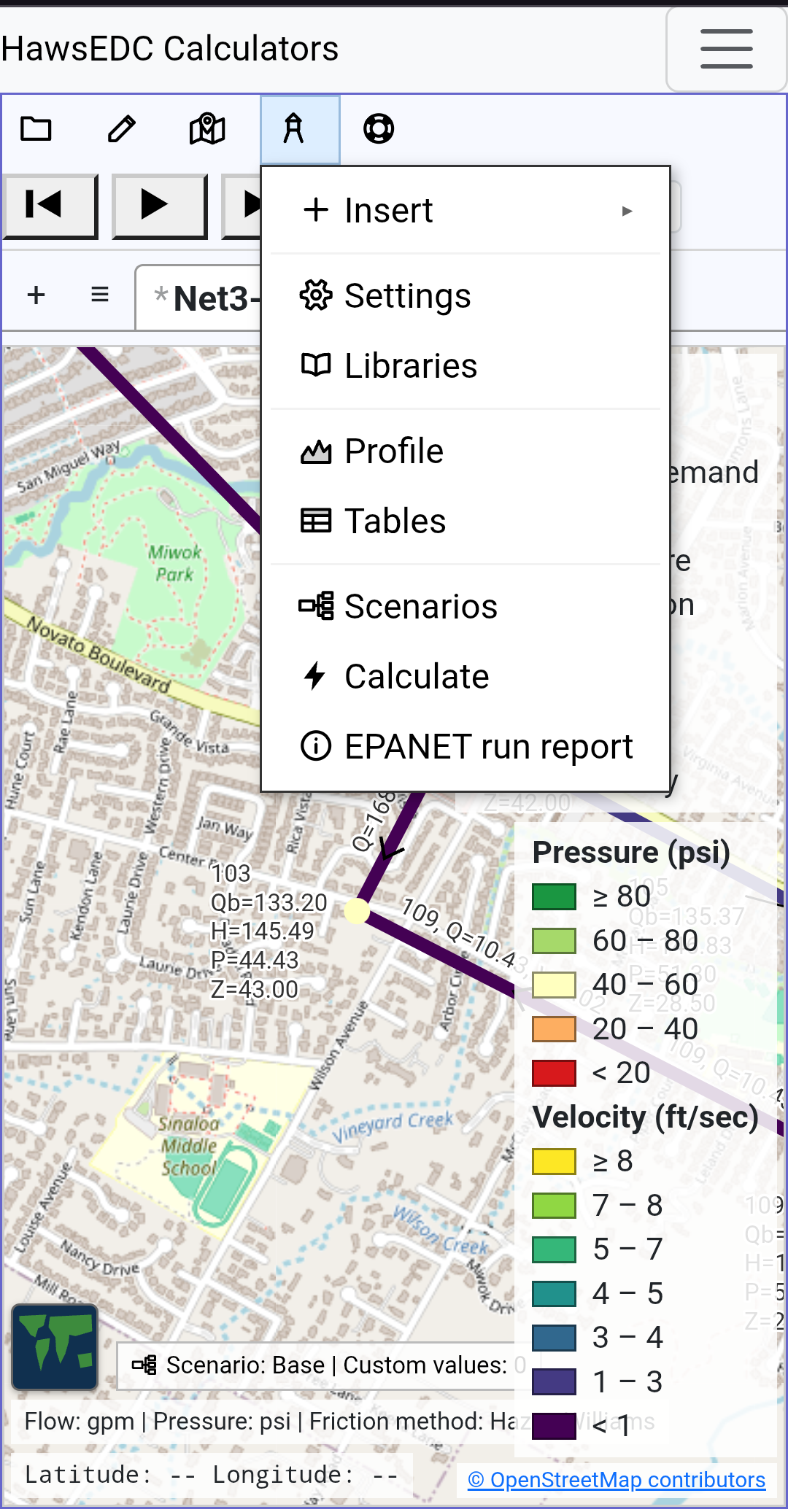788x1512 pixels.
Task: Select junction node 103 on map
Action: point(357,911)
